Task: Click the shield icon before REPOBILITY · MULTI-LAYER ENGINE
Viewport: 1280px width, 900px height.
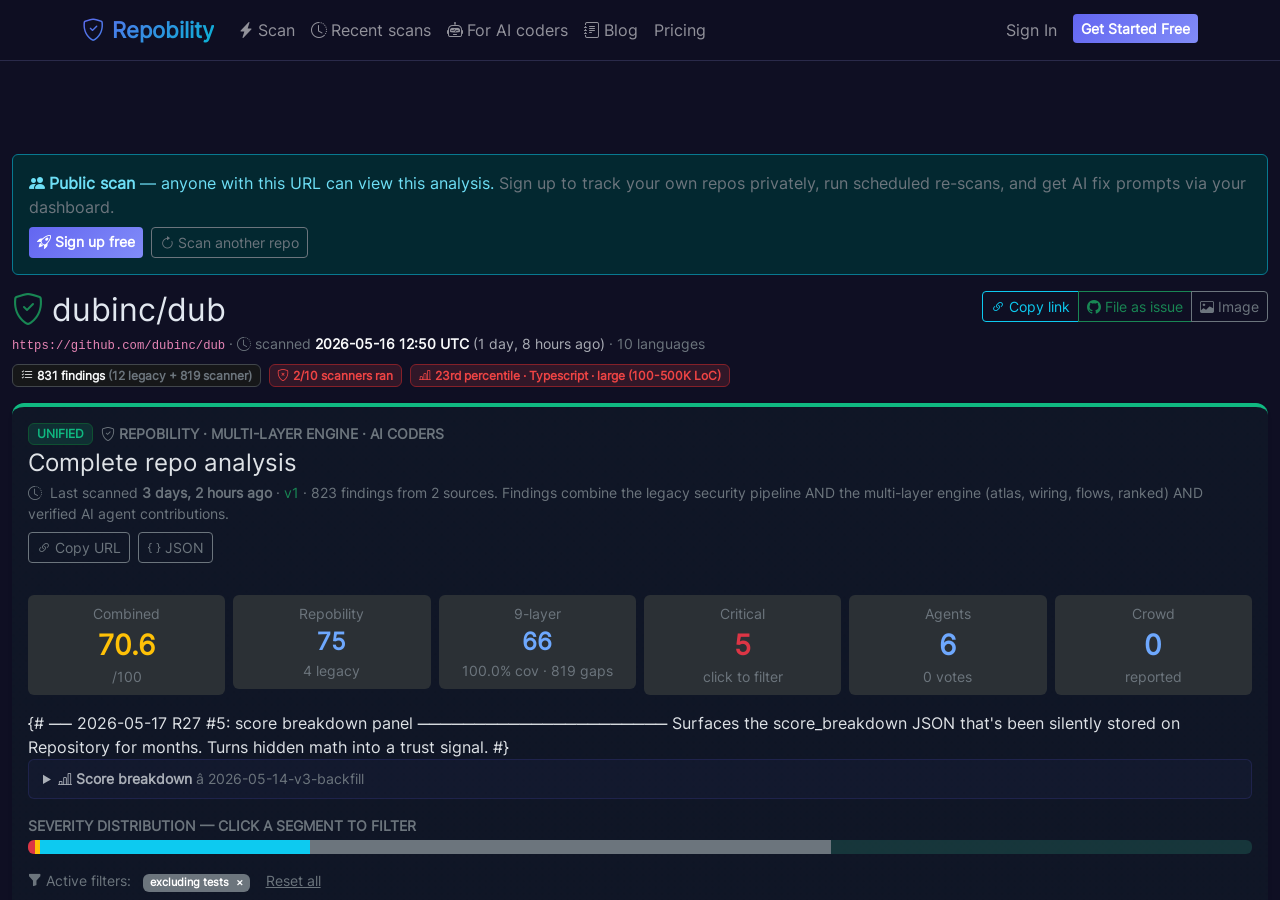Action: 108,434
